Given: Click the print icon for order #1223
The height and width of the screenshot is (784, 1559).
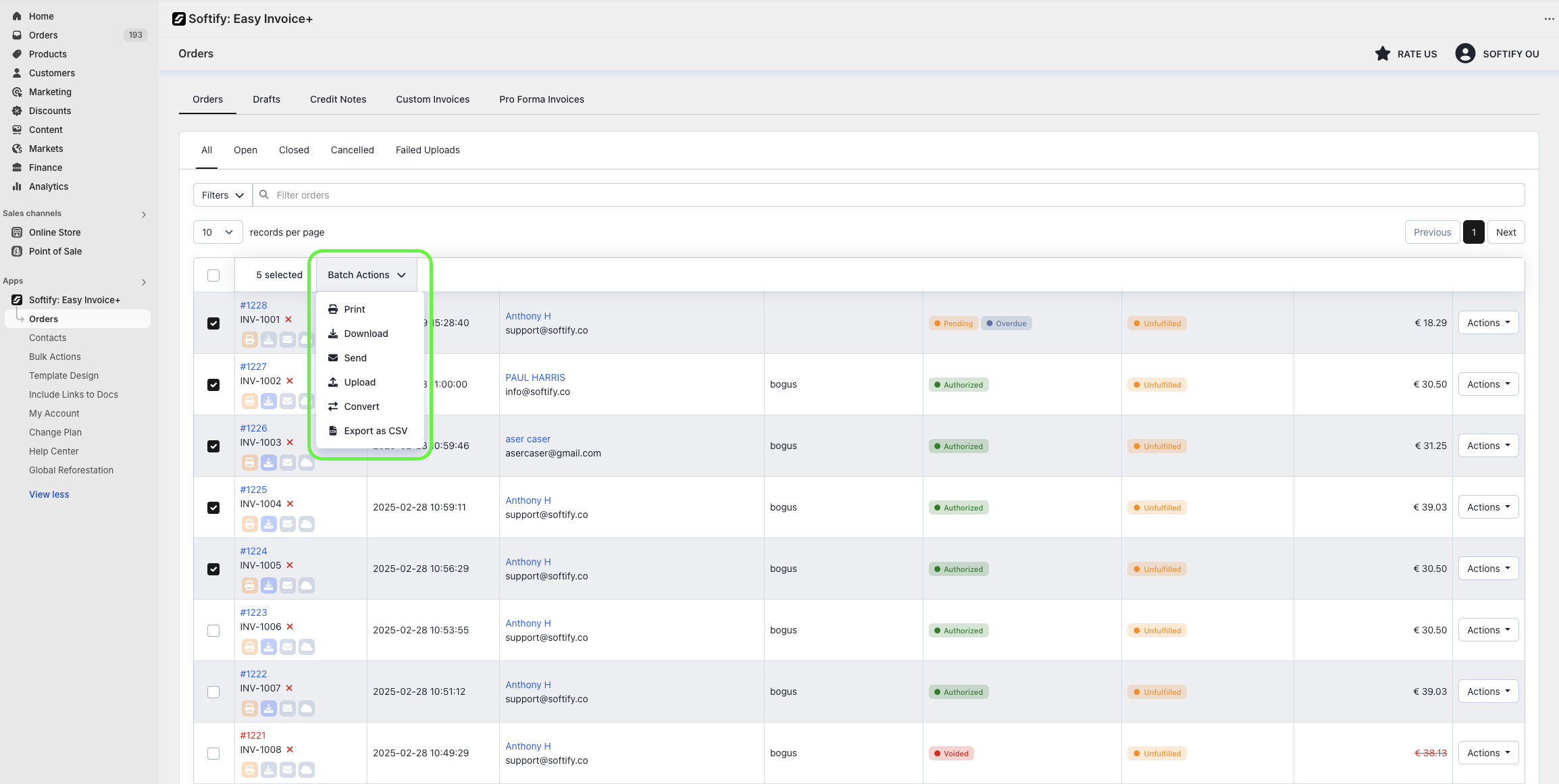Looking at the screenshot, I should coord(249,647).
